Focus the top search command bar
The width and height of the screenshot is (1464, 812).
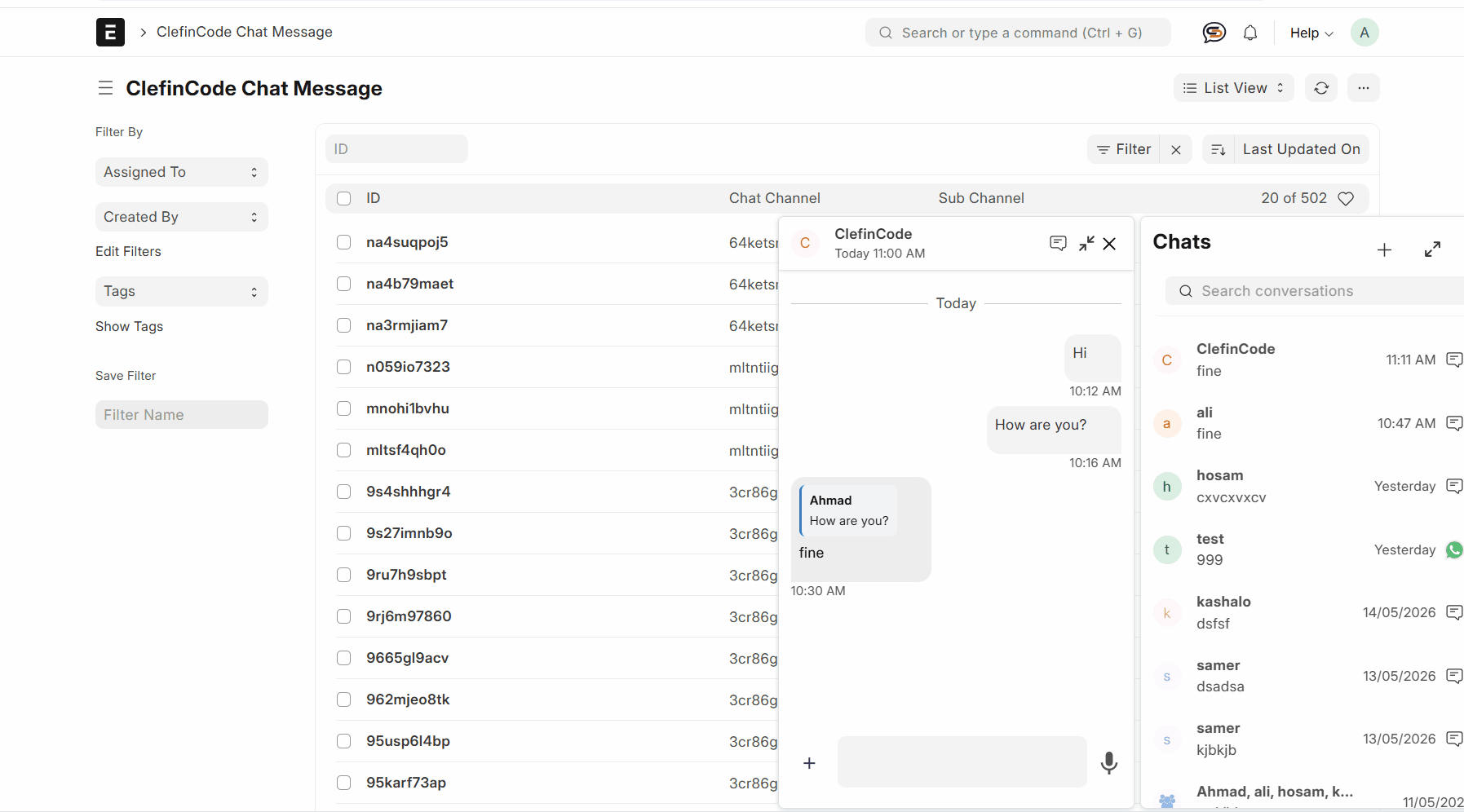click(1018, 33)
